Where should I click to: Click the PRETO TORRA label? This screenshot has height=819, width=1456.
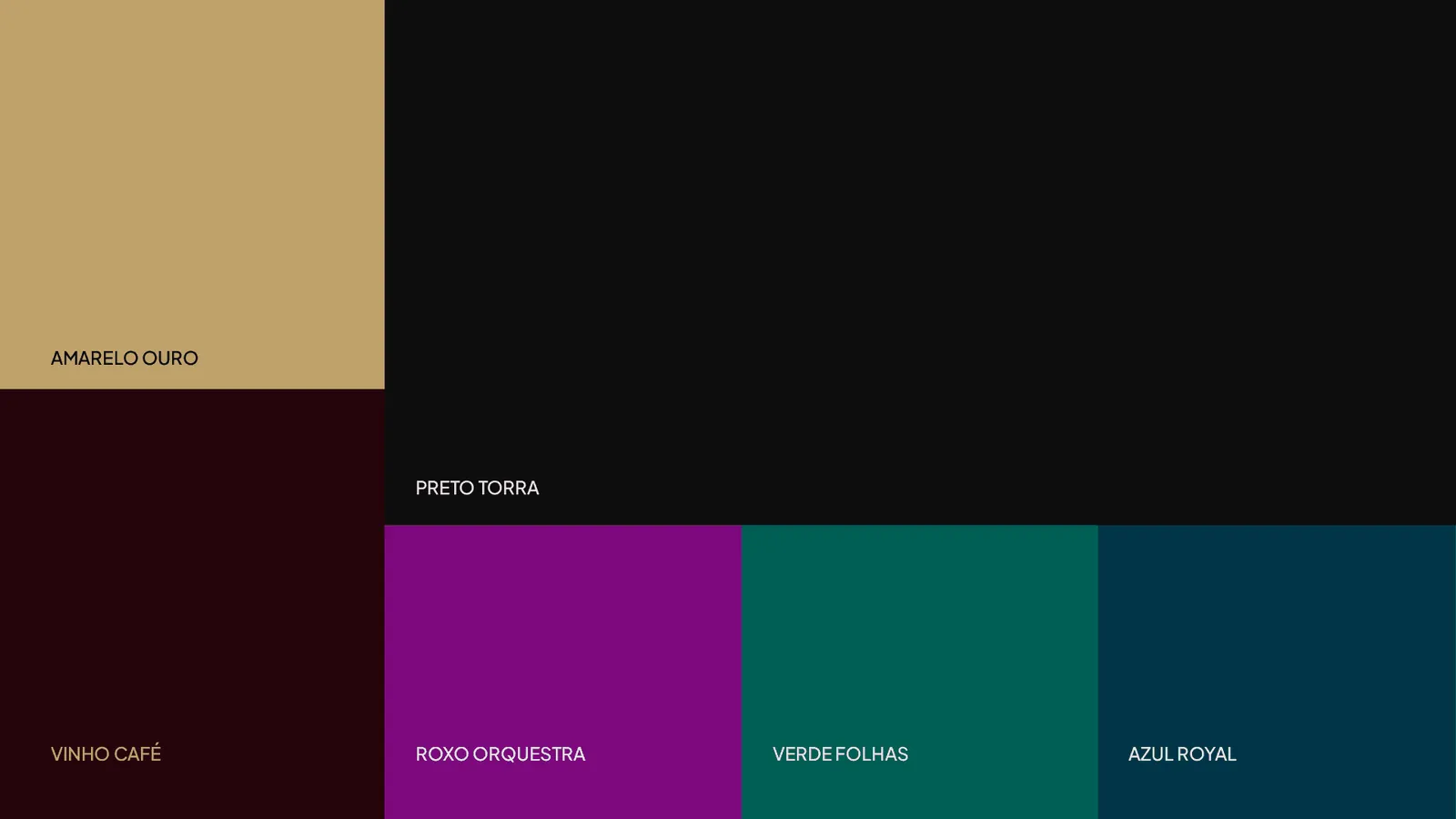pos(477,488)
